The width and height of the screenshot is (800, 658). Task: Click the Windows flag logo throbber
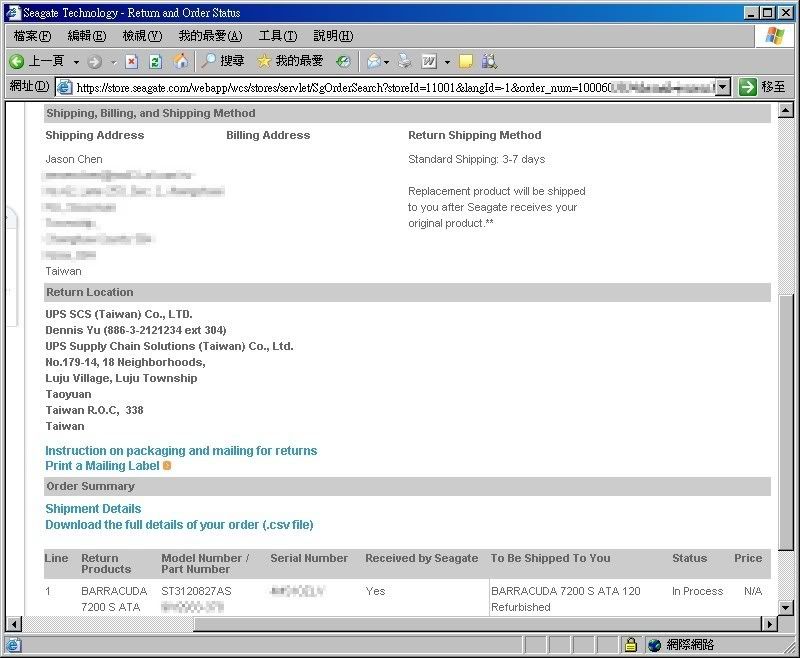pyautogui.click(x=774, y=36)
